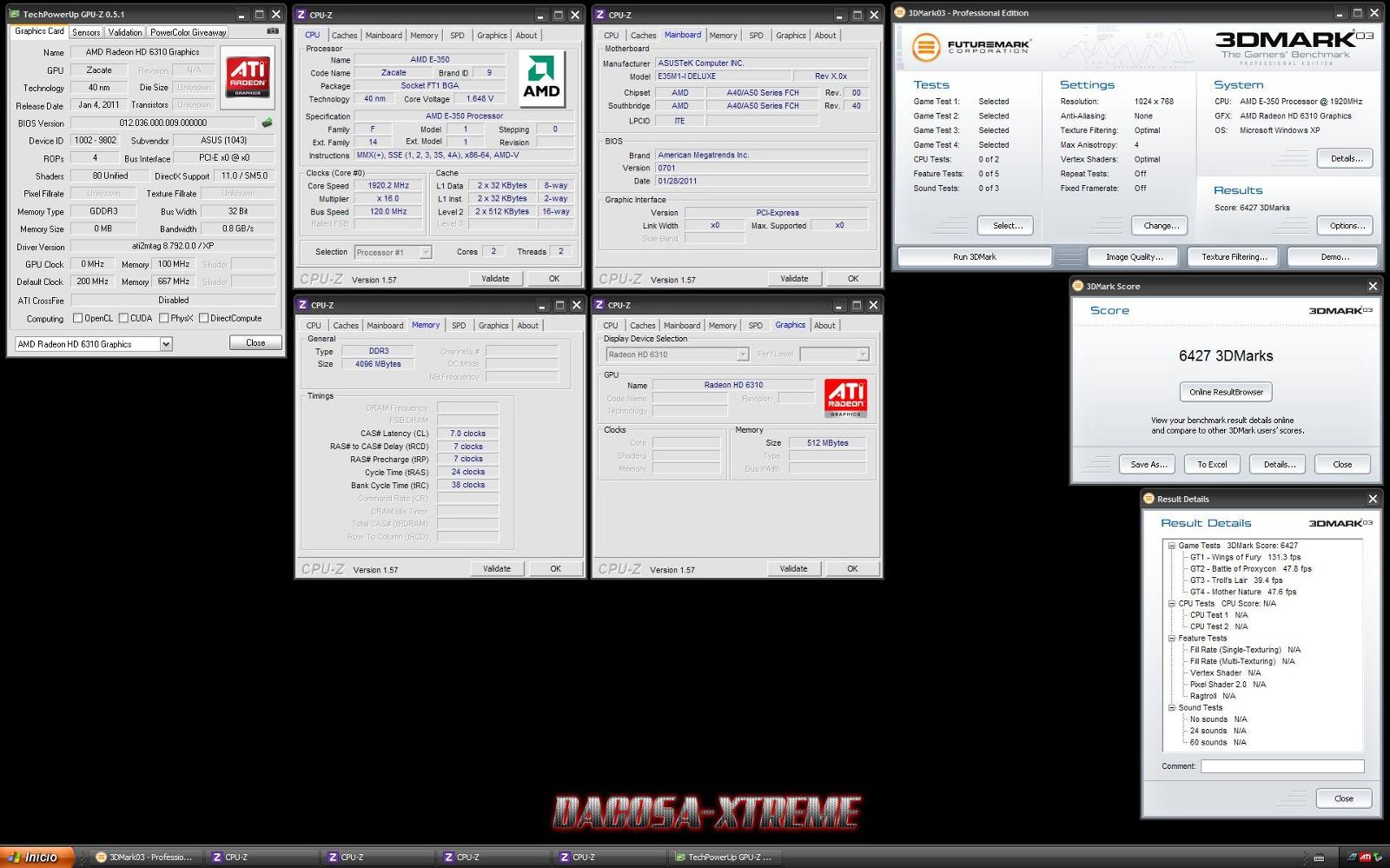
Task: Open Graphics tab in CPU-Z Mainboard window
Action: (791, 36)
